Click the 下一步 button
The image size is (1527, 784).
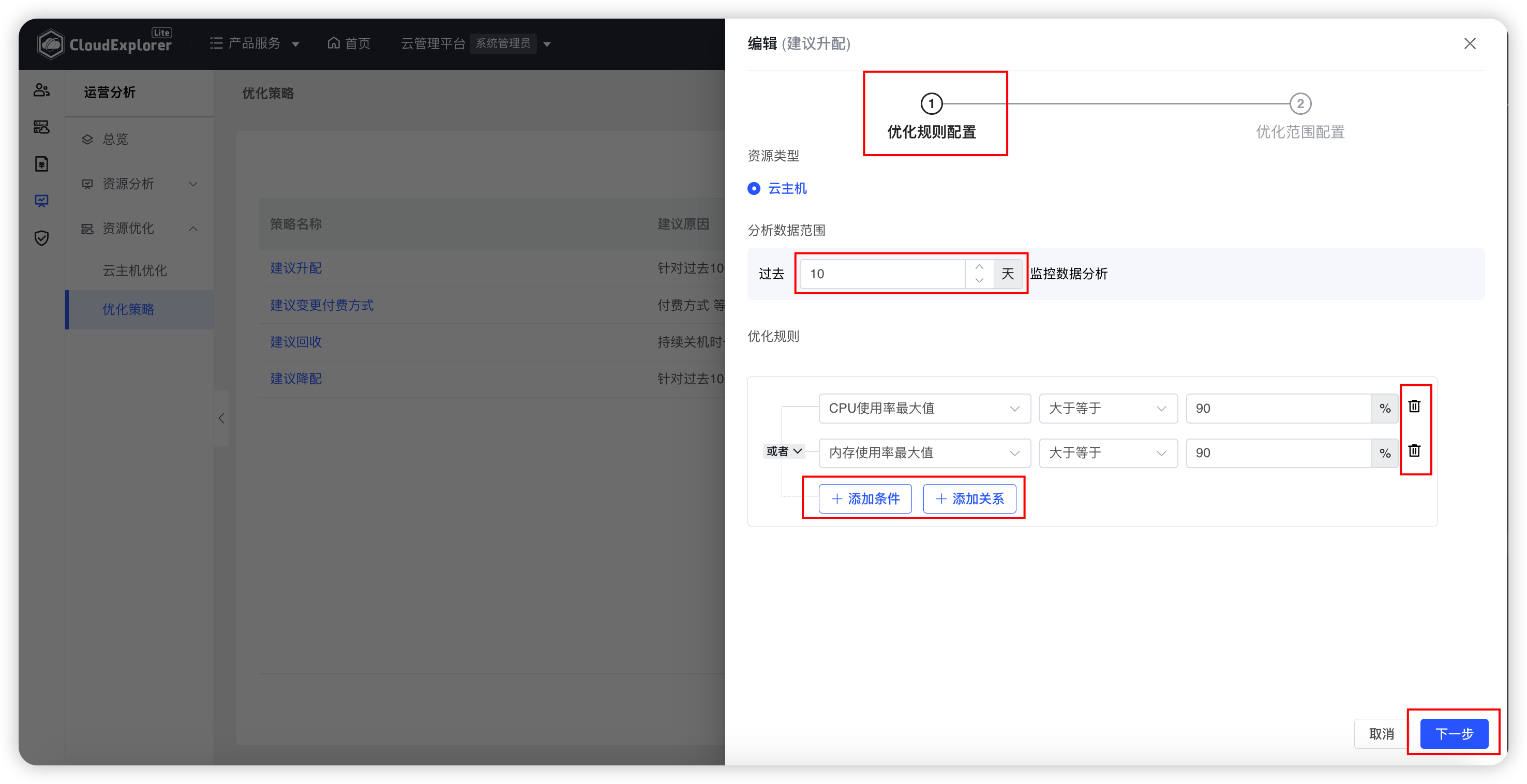pyautogui.click(x=1454, y=734)
